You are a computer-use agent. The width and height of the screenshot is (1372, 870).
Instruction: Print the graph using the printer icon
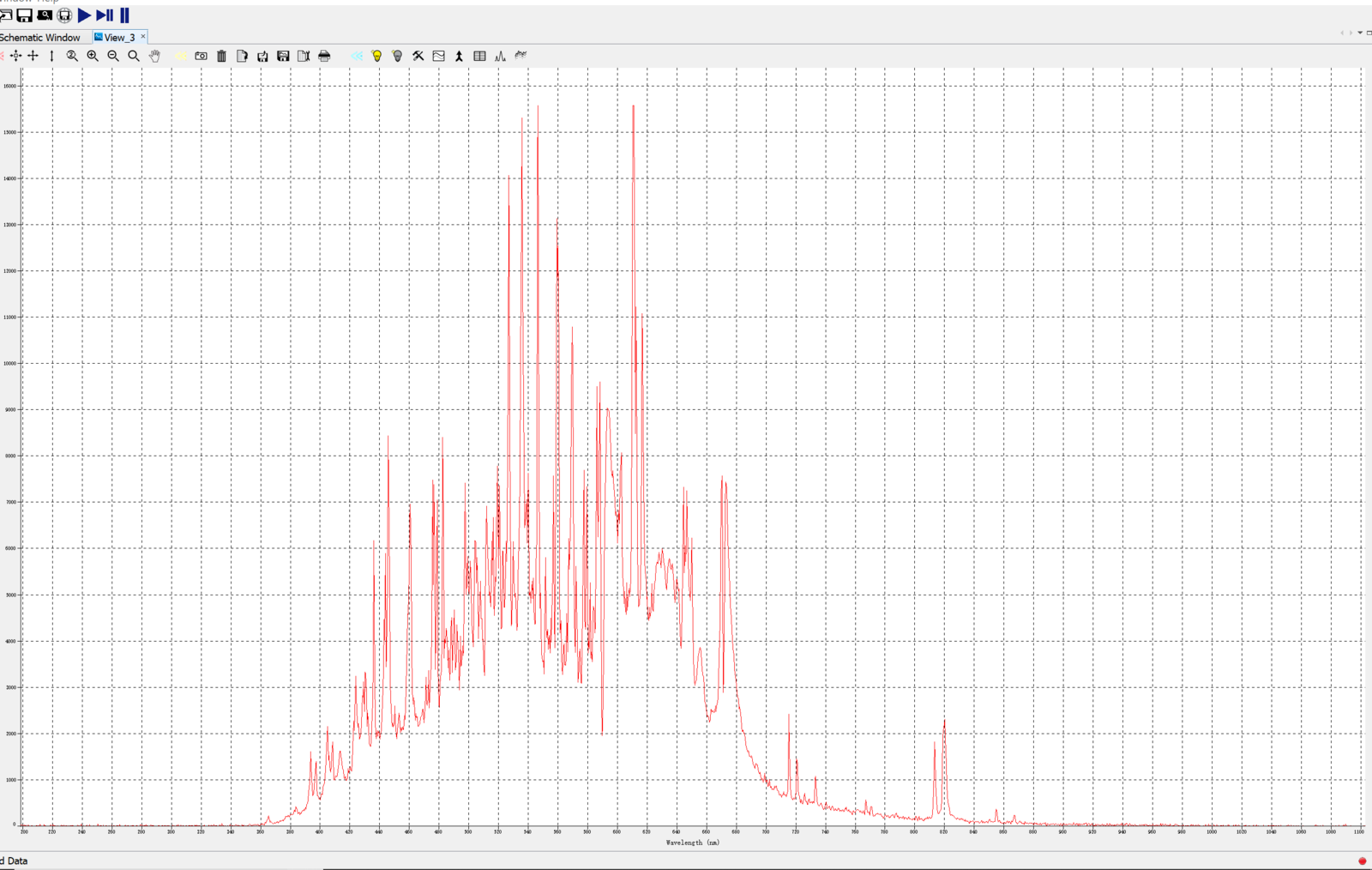pyautogui.click(x=324, y=56)
